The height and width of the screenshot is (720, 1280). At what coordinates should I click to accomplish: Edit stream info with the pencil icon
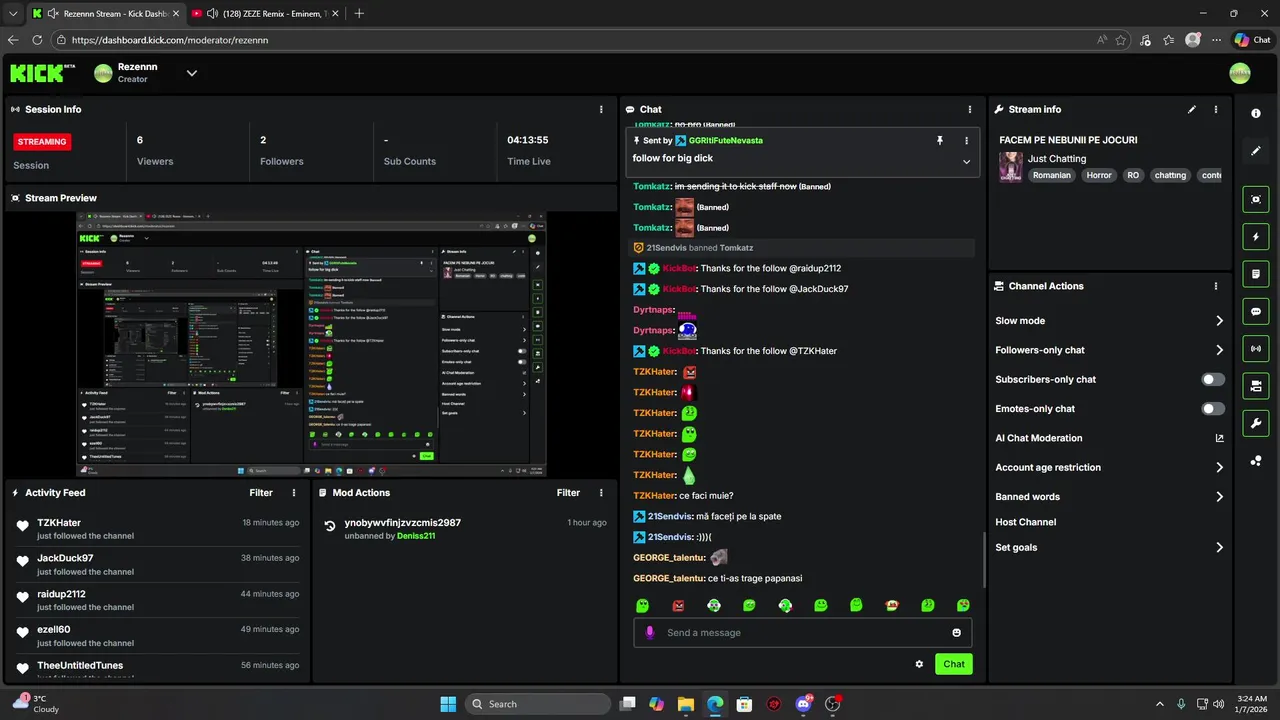[x=1192, y=109]
